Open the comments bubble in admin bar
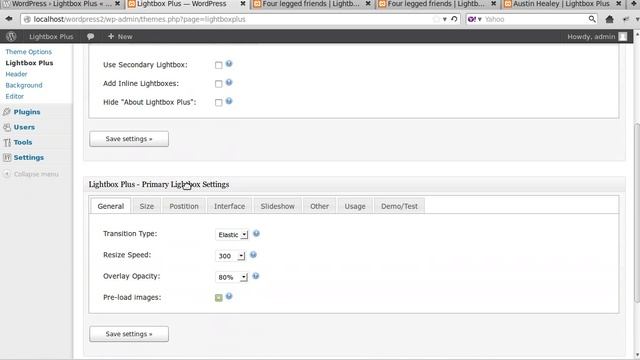The width and height of the screenshot is (640, 360). (90, 36)
